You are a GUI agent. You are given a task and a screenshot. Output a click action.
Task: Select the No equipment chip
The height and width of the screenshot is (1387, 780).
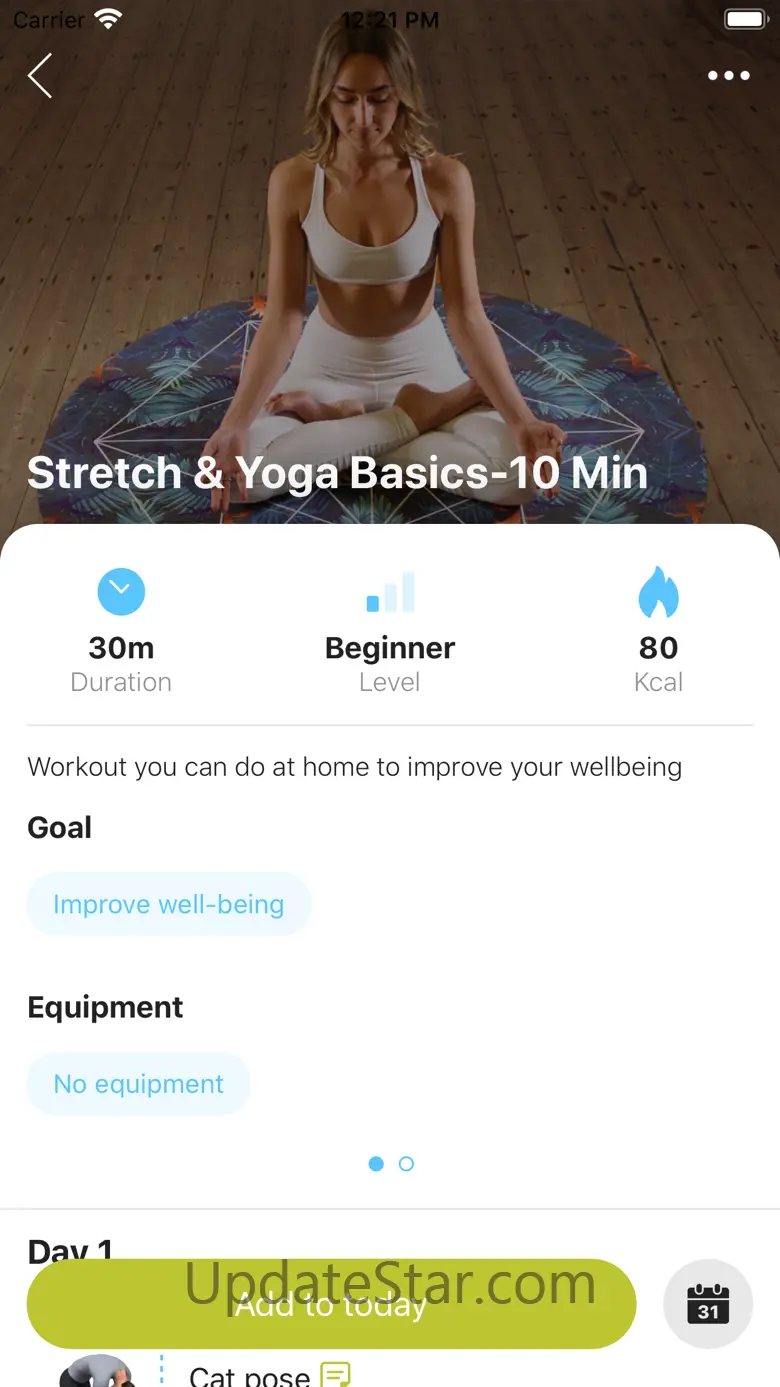pyautogui.click(x=138, y=1084)
